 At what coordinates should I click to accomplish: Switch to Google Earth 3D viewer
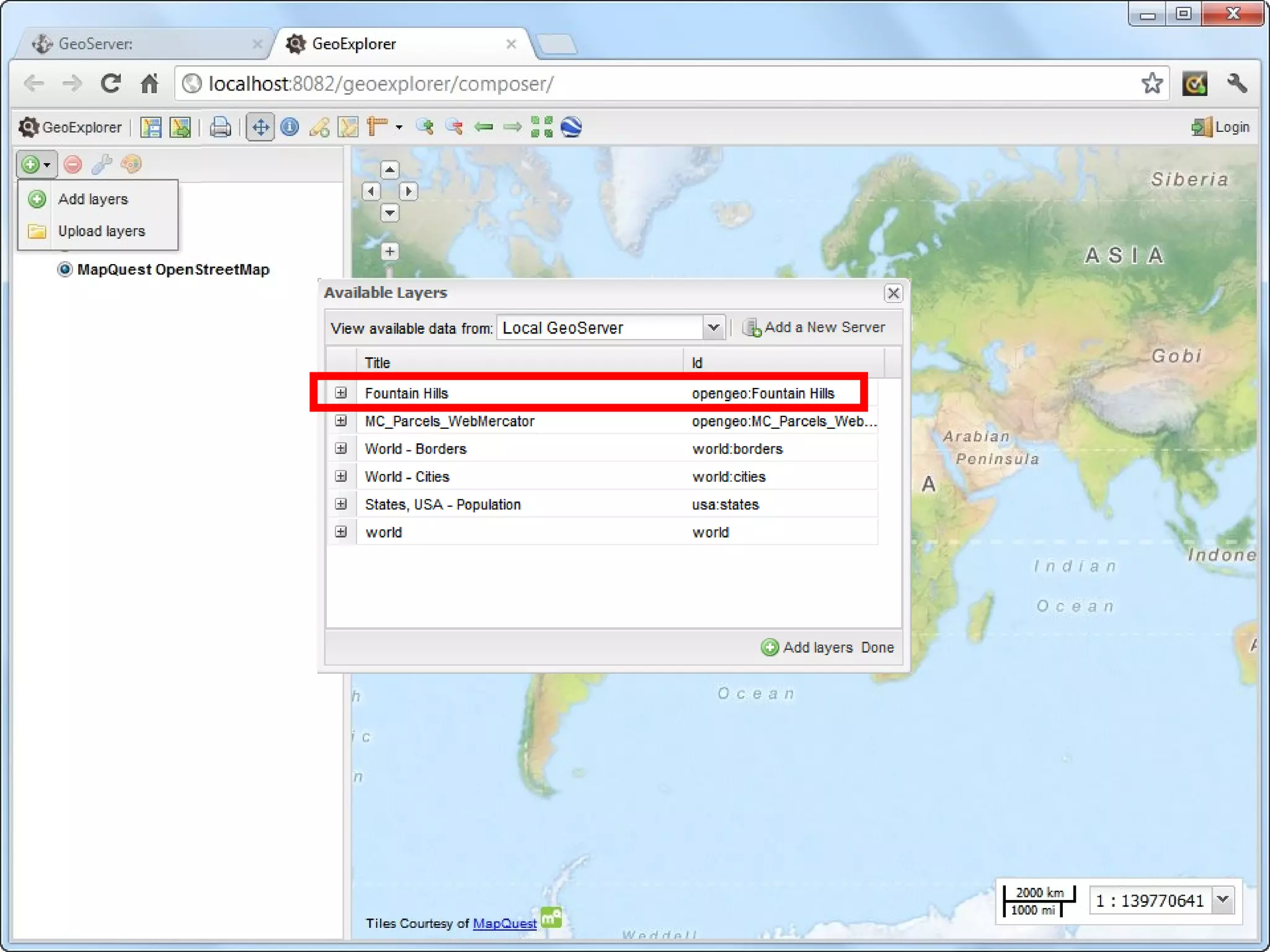[571, 127]
